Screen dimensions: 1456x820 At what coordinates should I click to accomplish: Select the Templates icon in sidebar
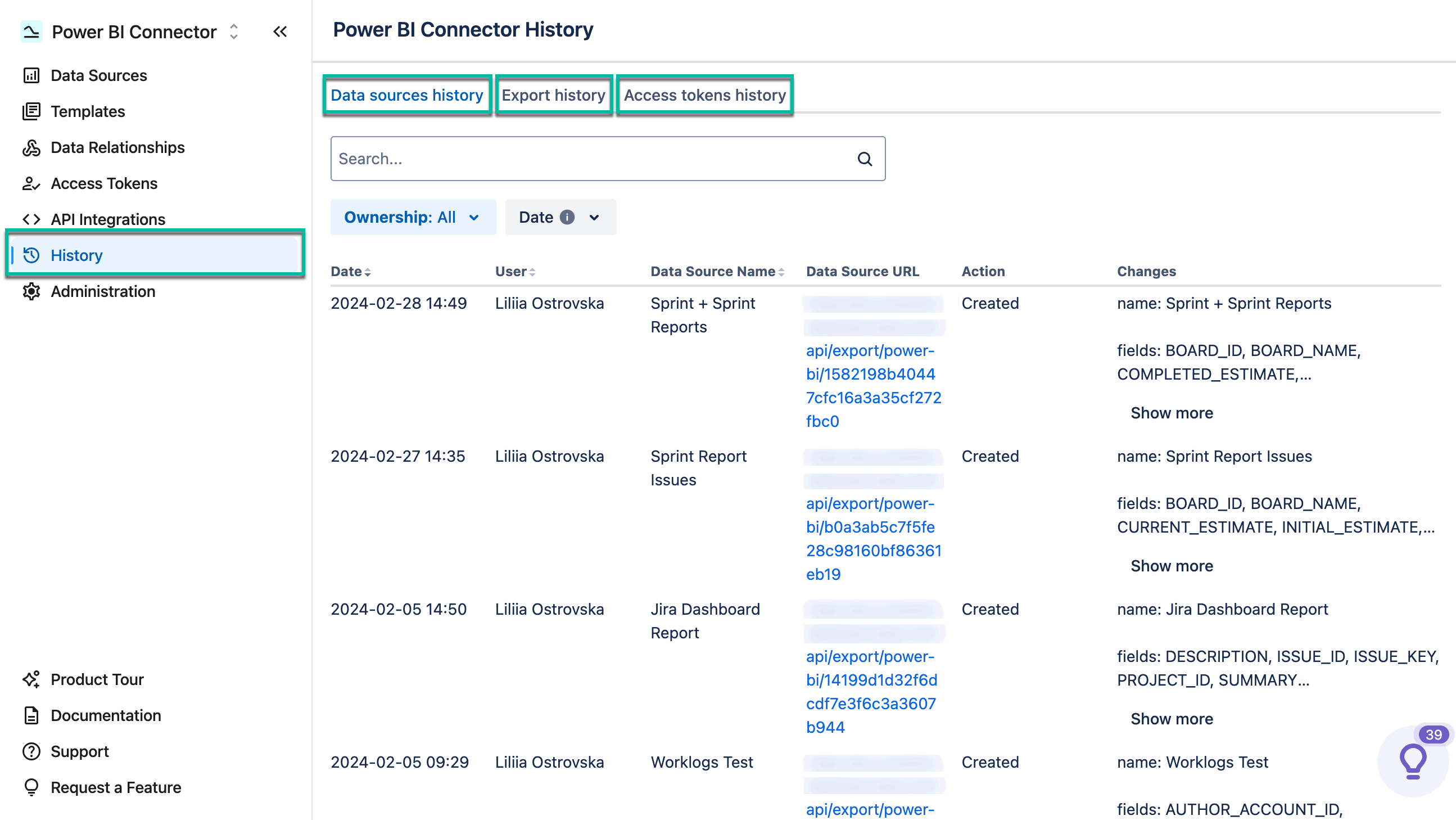pos(32,111)
